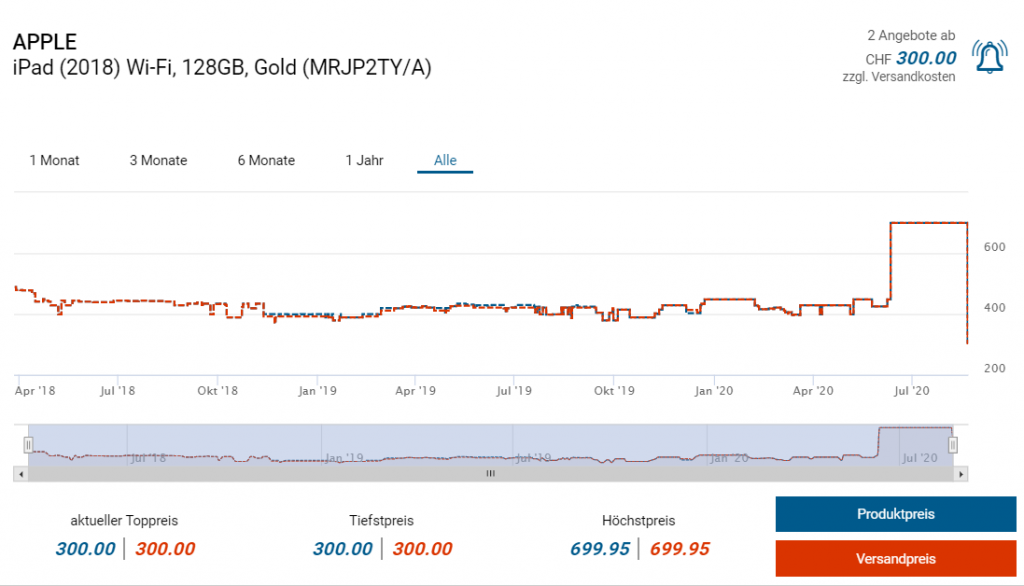
Task: Click the scrollbar thumb grip
Action: (x=490, y=474)
